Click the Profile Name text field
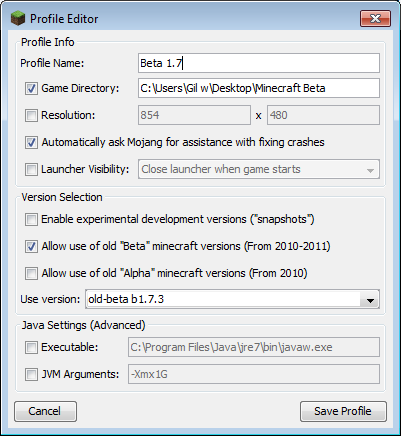 tap(259, 63)
